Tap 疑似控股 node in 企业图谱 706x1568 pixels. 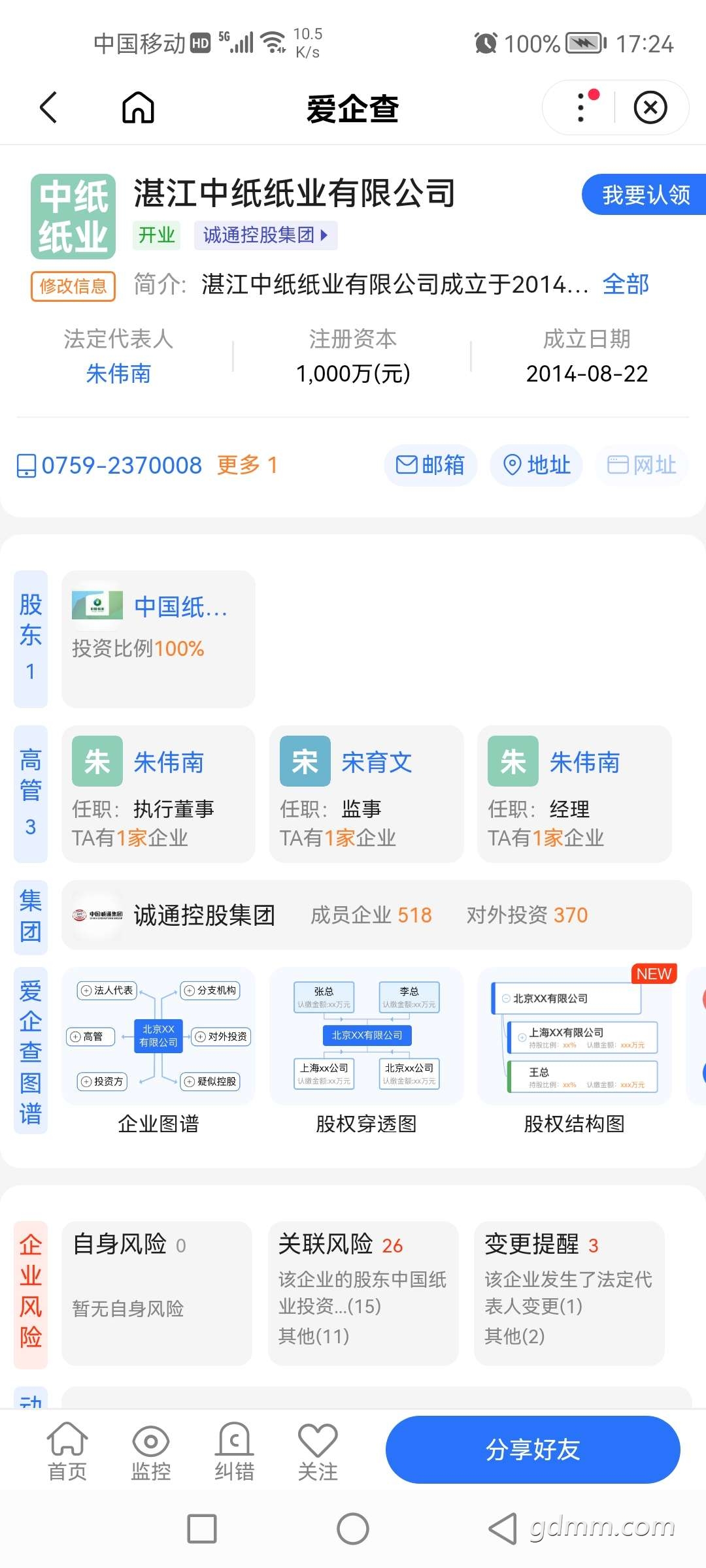(x=210, y=1081)
